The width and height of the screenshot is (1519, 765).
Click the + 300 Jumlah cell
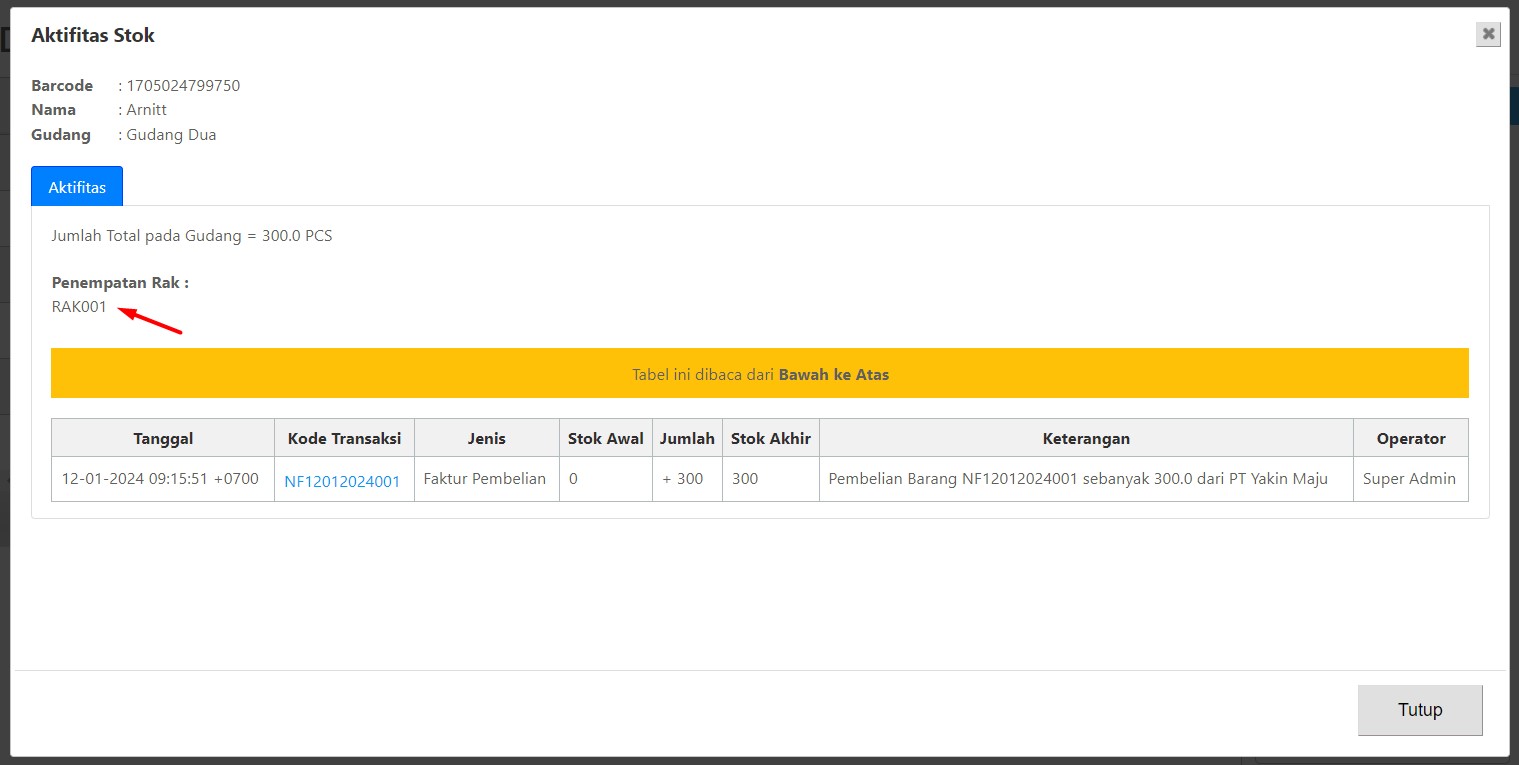pos(687,479)
